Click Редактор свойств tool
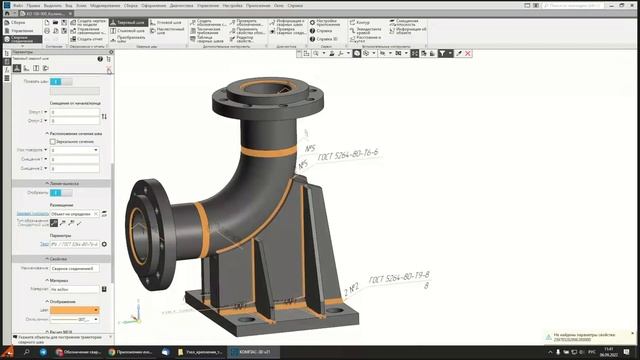The image size is (640, 360). coord(242,39)
